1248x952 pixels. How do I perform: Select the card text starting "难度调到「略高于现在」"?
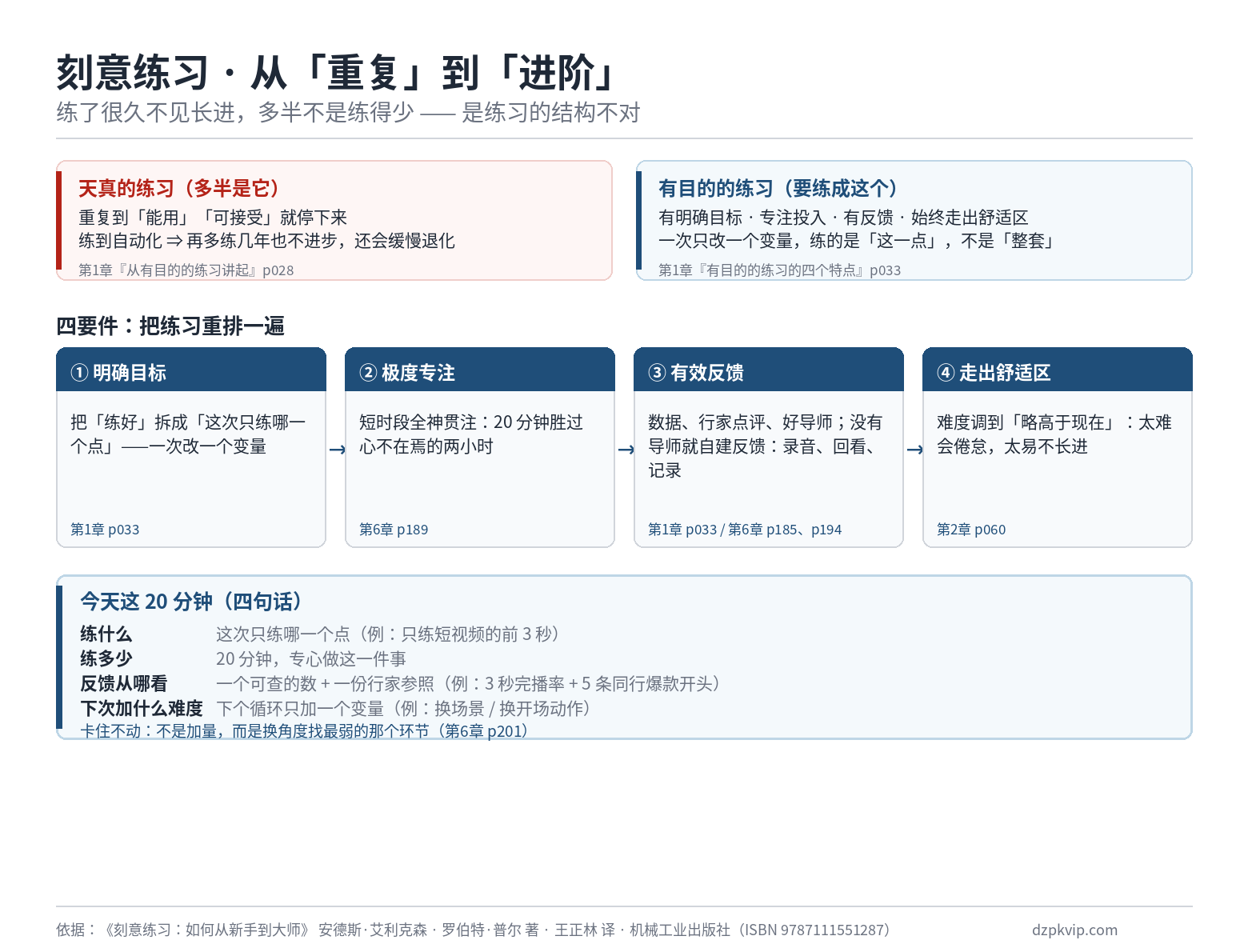tap(1054, 434)
